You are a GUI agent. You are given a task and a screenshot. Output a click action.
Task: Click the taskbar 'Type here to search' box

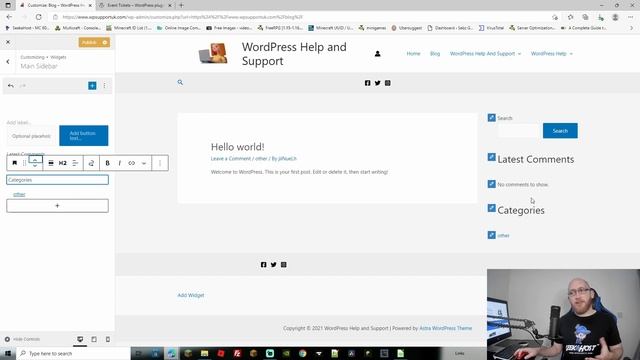pyautogui.click(x=73, y=353)
